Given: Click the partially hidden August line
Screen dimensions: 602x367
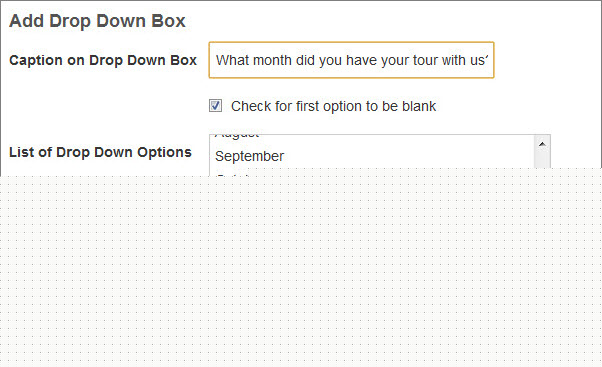Looking at the screenshot, I should click(x=237, y=136).
